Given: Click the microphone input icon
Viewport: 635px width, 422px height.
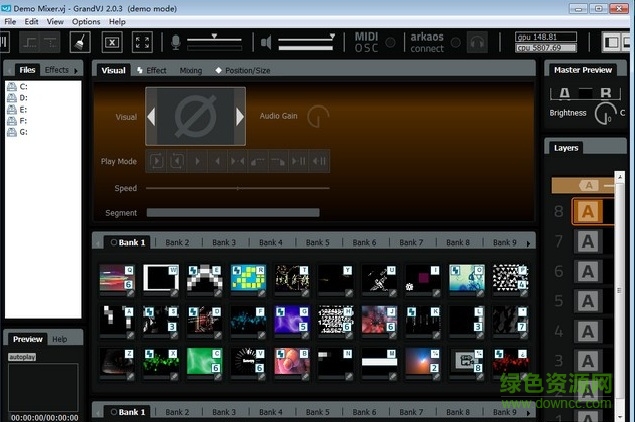Looking at the screenshot, I should point(175,42).
